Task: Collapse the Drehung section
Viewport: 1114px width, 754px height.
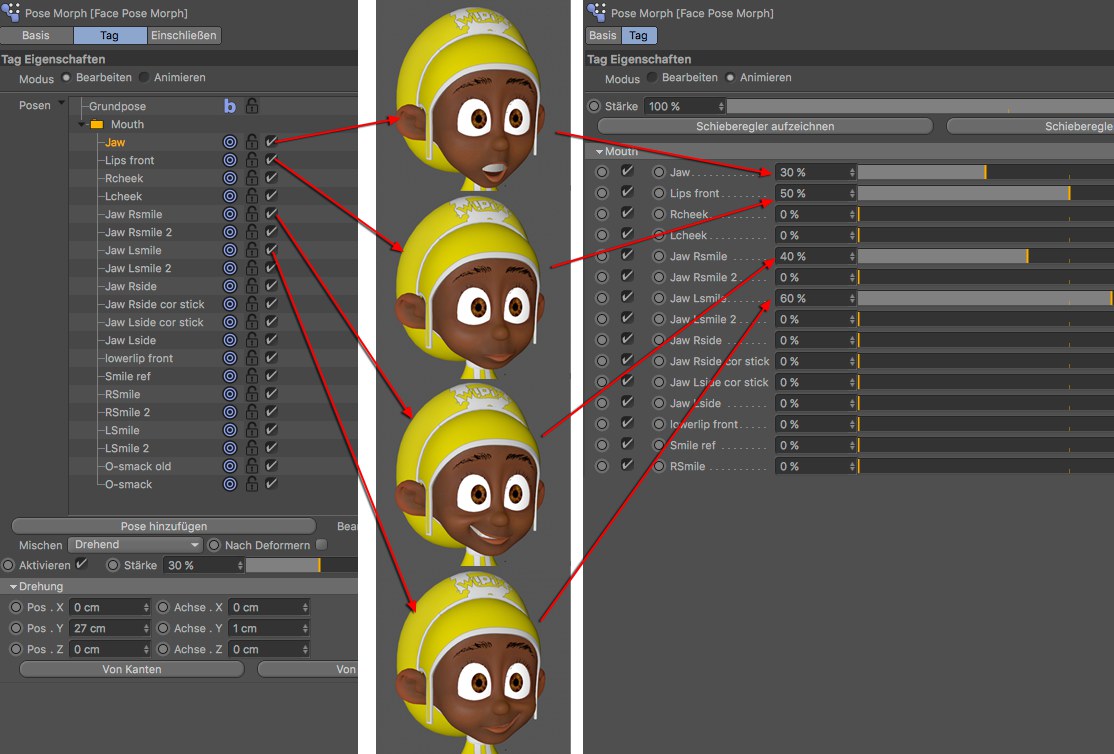Action: coord(13,587)
